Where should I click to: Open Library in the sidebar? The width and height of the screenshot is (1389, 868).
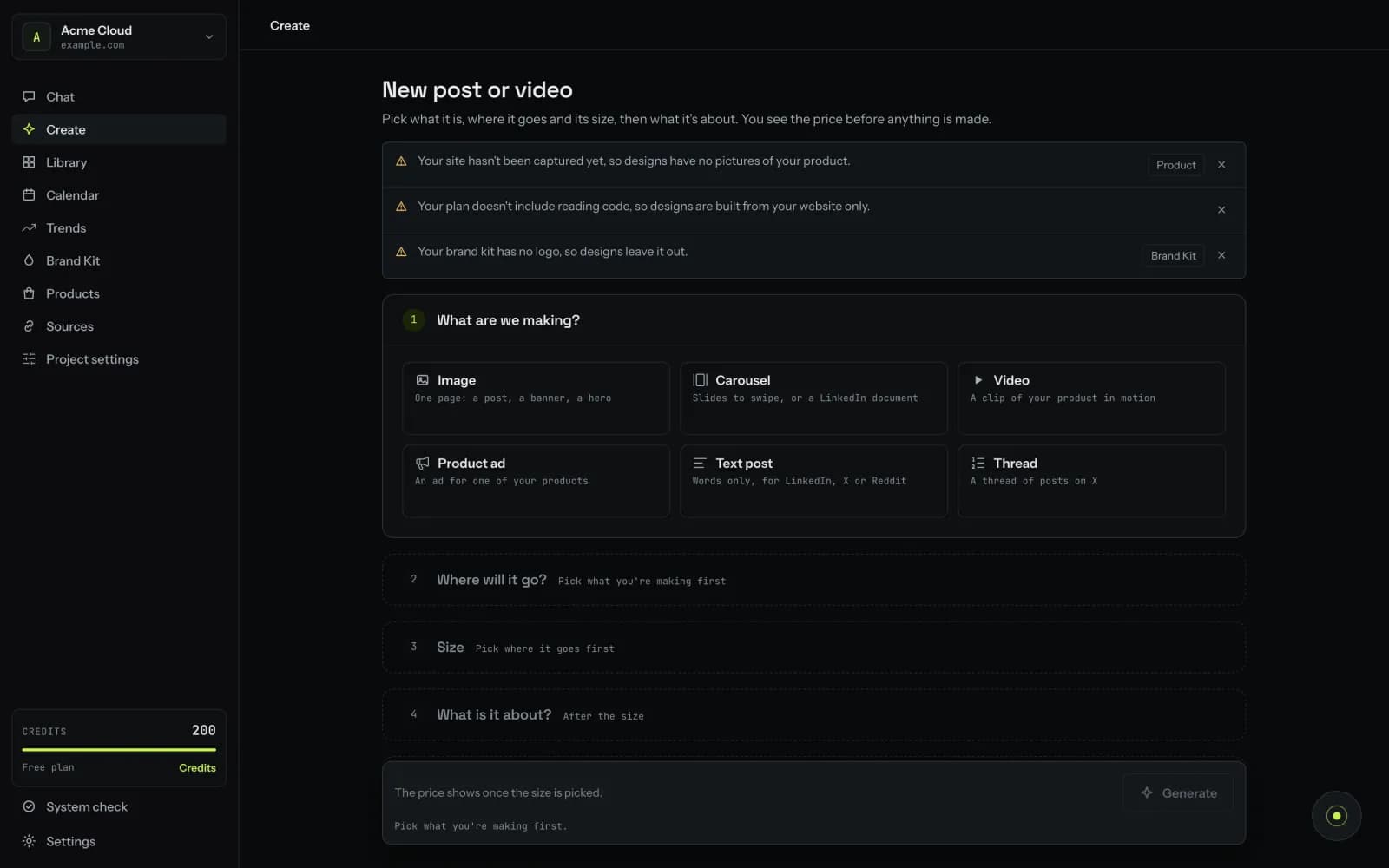[119, 162]
